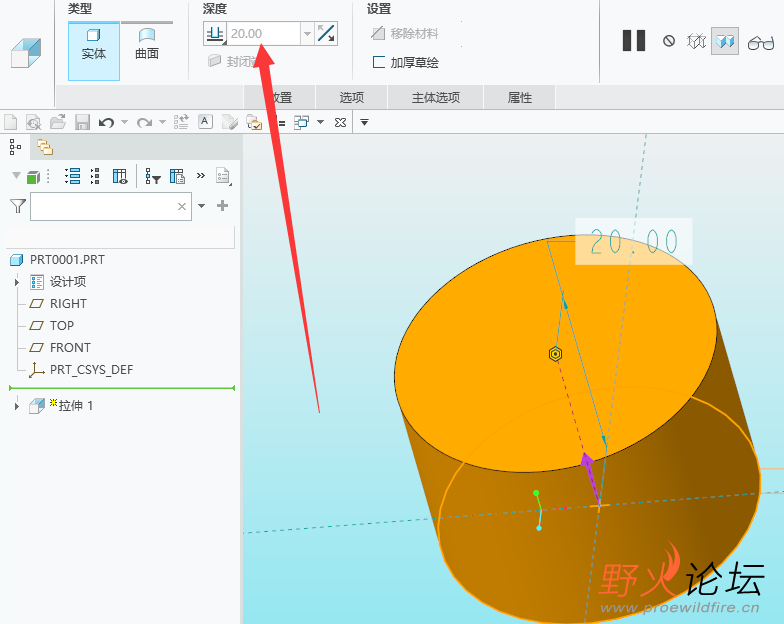Screen dimensions: 784x624
Task: Click the 属性 tab
Action: point(520,98)
